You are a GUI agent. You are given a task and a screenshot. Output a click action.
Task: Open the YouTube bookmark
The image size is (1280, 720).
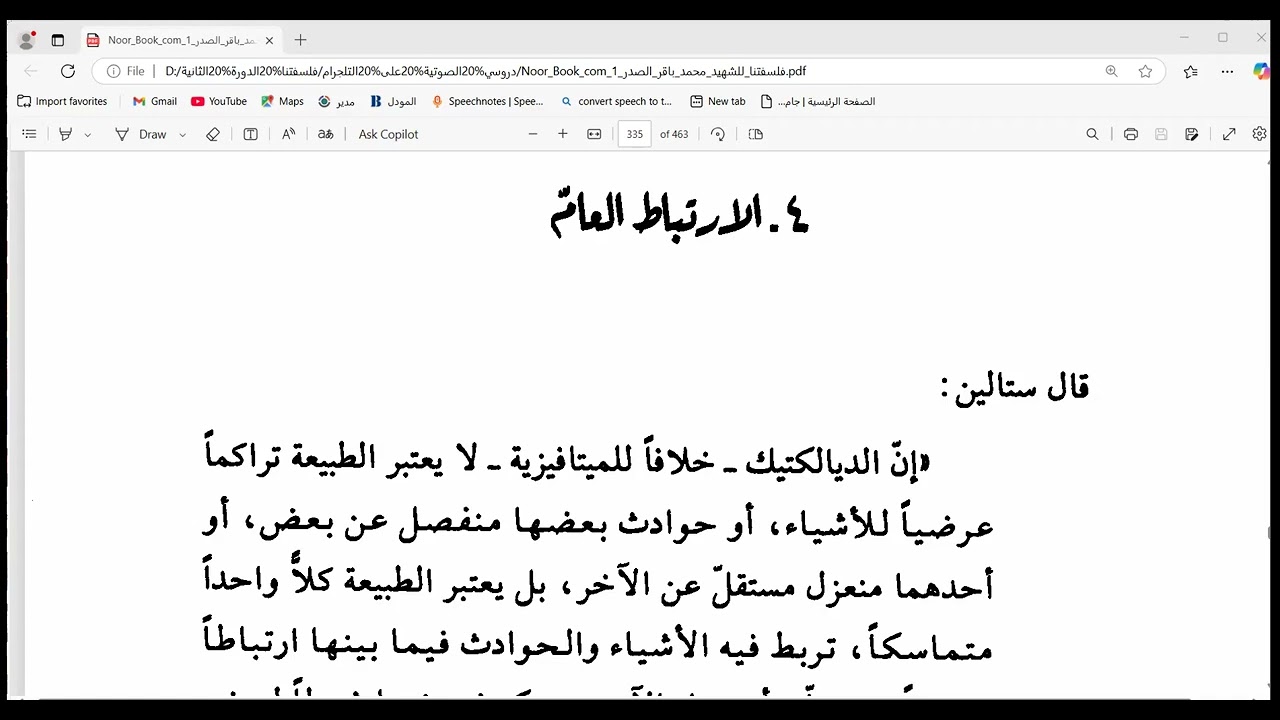point(219,101)
